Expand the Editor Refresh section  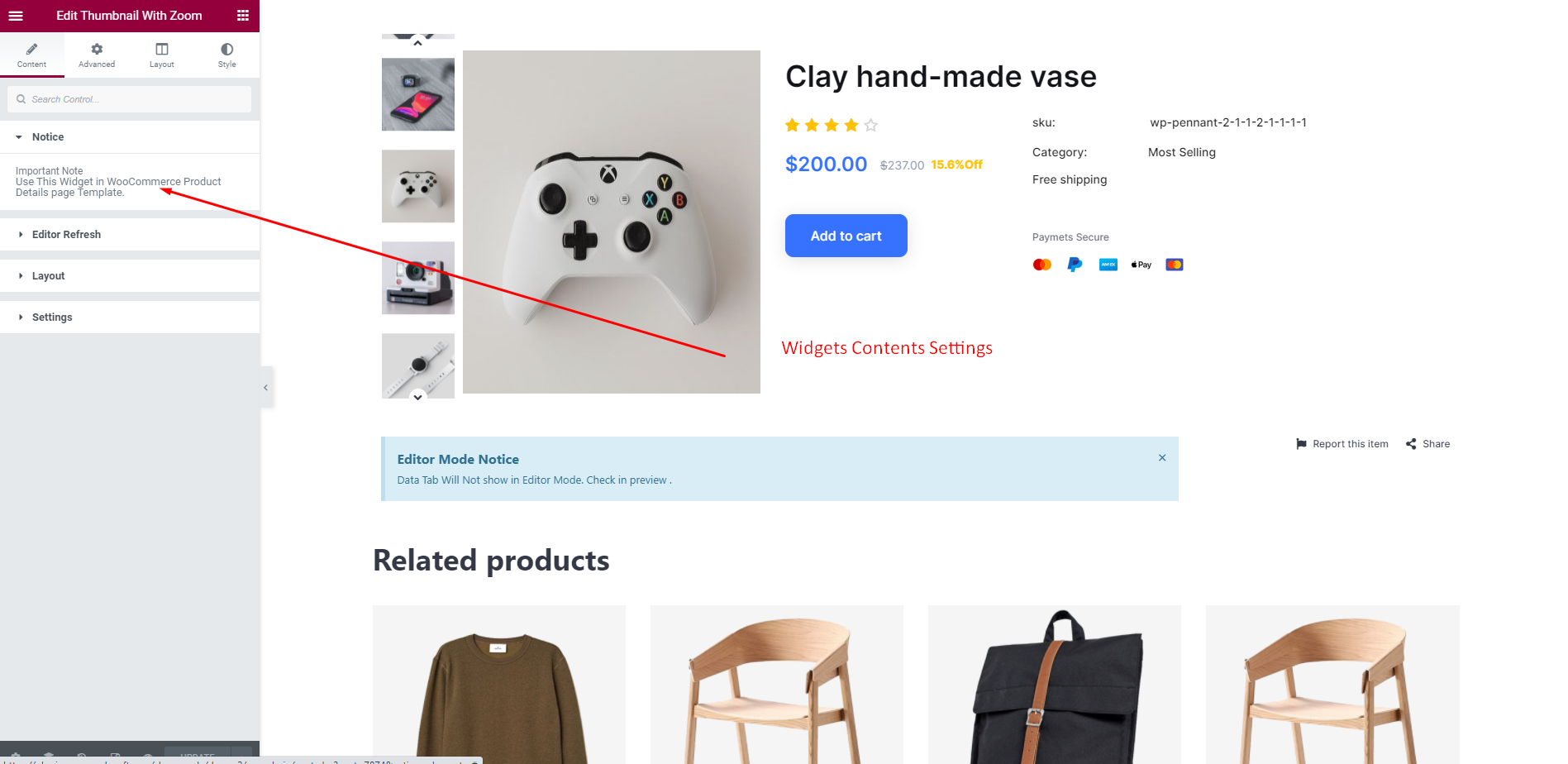coord(130,235)
